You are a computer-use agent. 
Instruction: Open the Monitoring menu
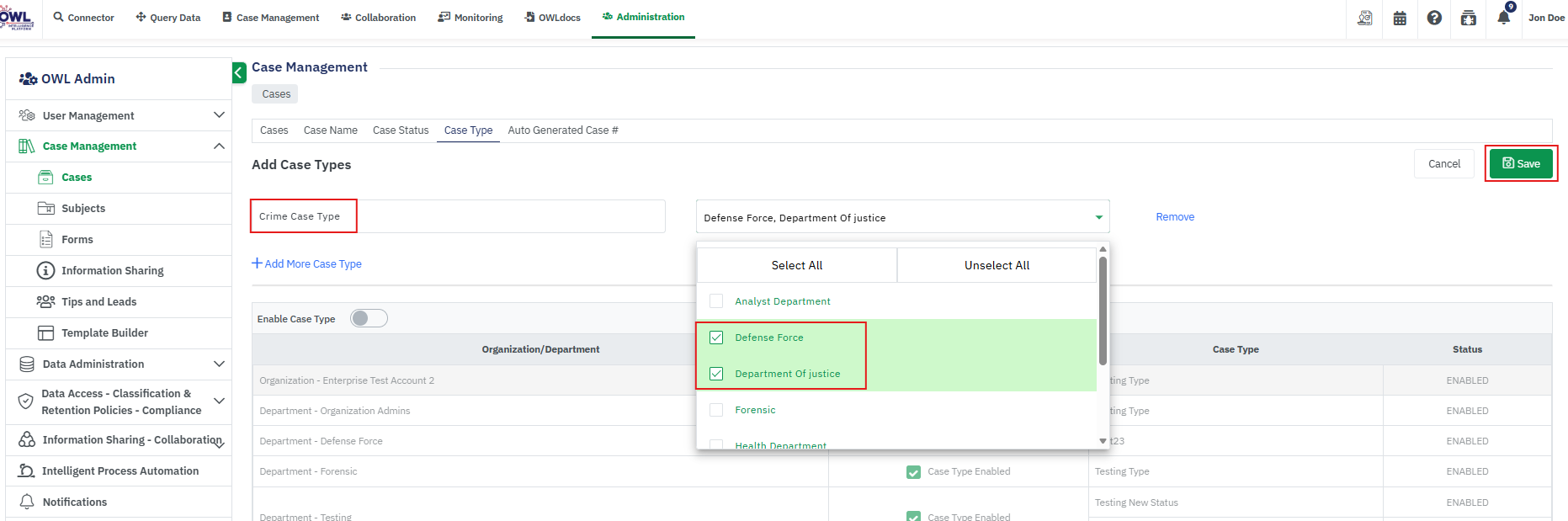(x=470, y=18)
